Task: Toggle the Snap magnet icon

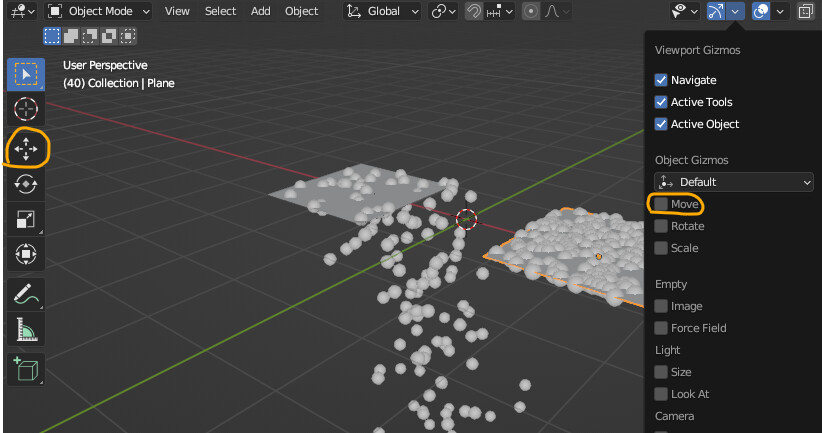Action: 474,11
